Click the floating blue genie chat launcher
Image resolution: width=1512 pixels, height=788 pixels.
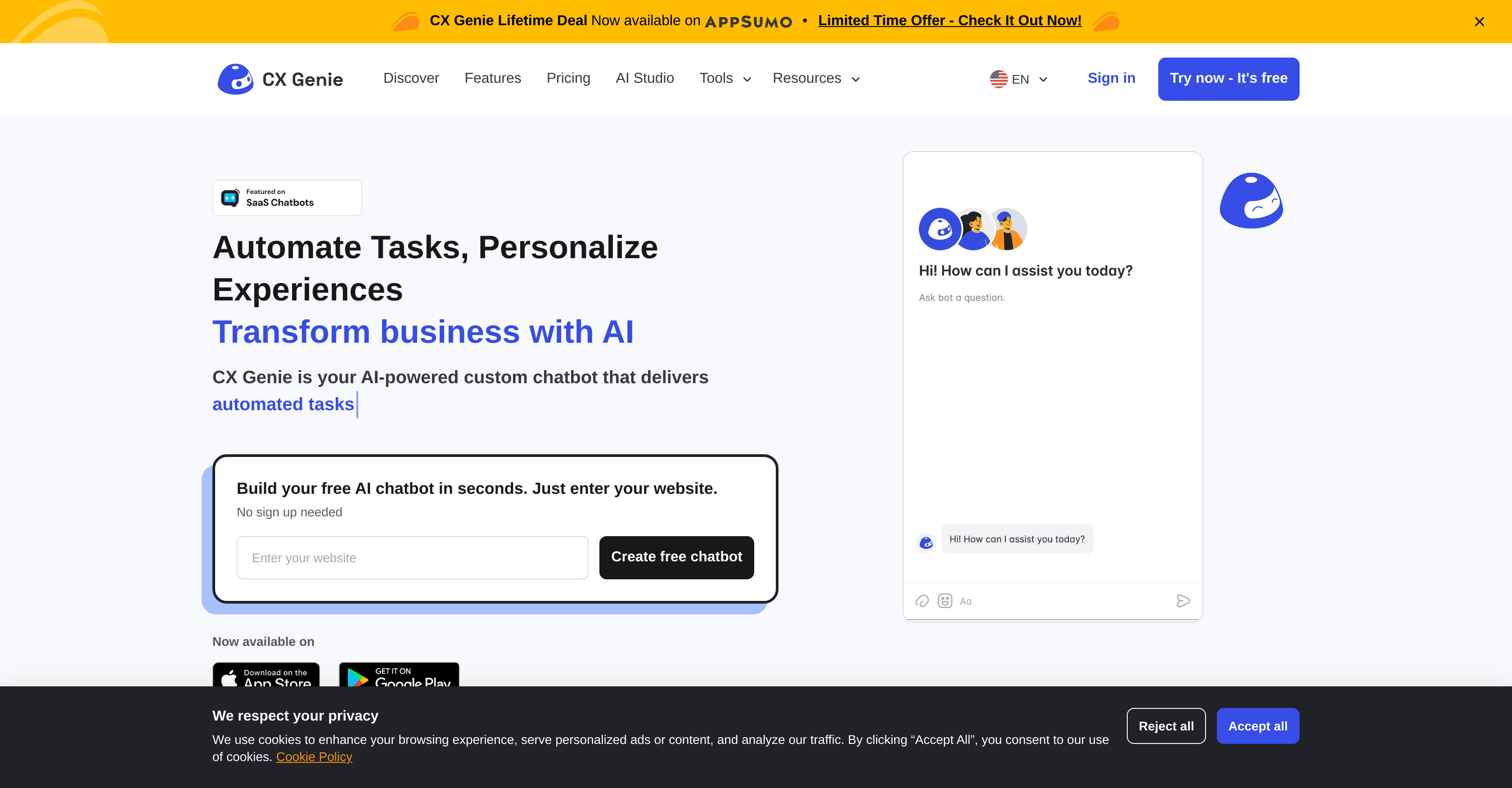[1251, 201]
